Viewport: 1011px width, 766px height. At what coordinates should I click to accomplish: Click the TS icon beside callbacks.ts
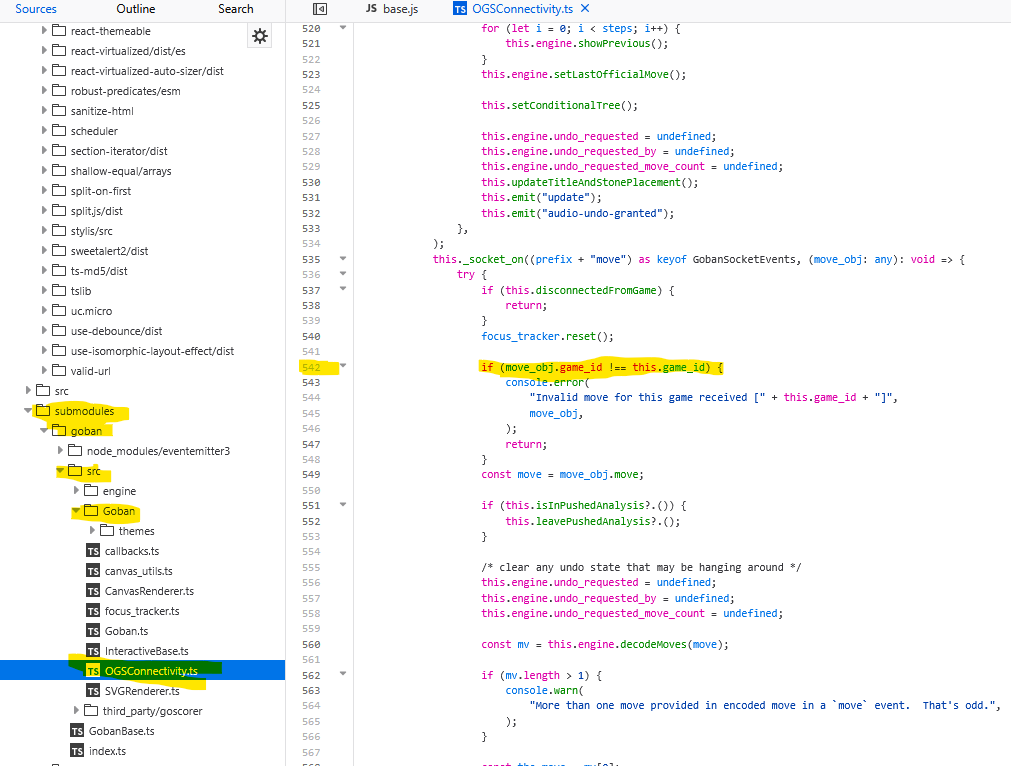click(93, 551)
